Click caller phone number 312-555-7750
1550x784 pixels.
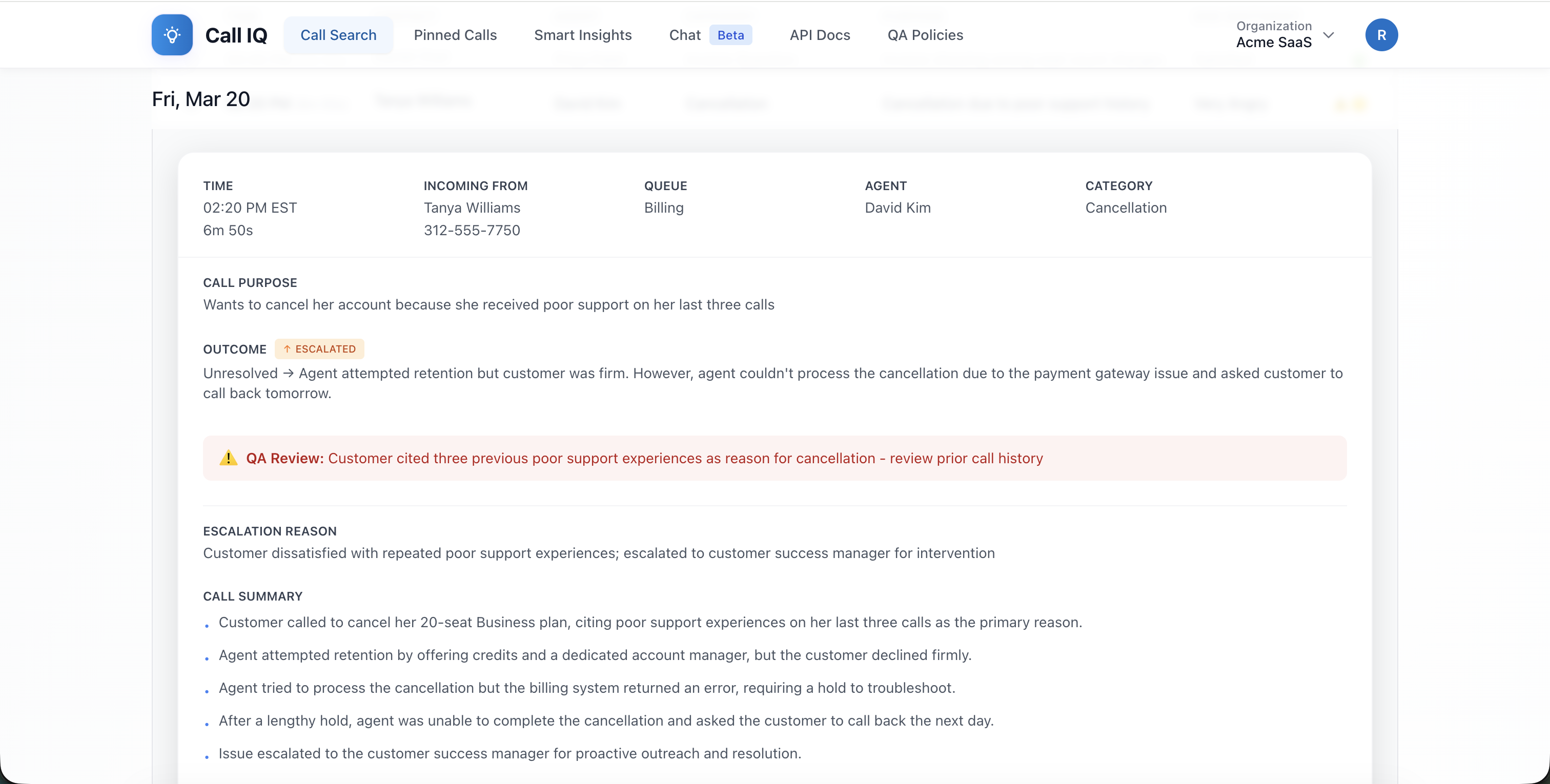tap(471, 230)
